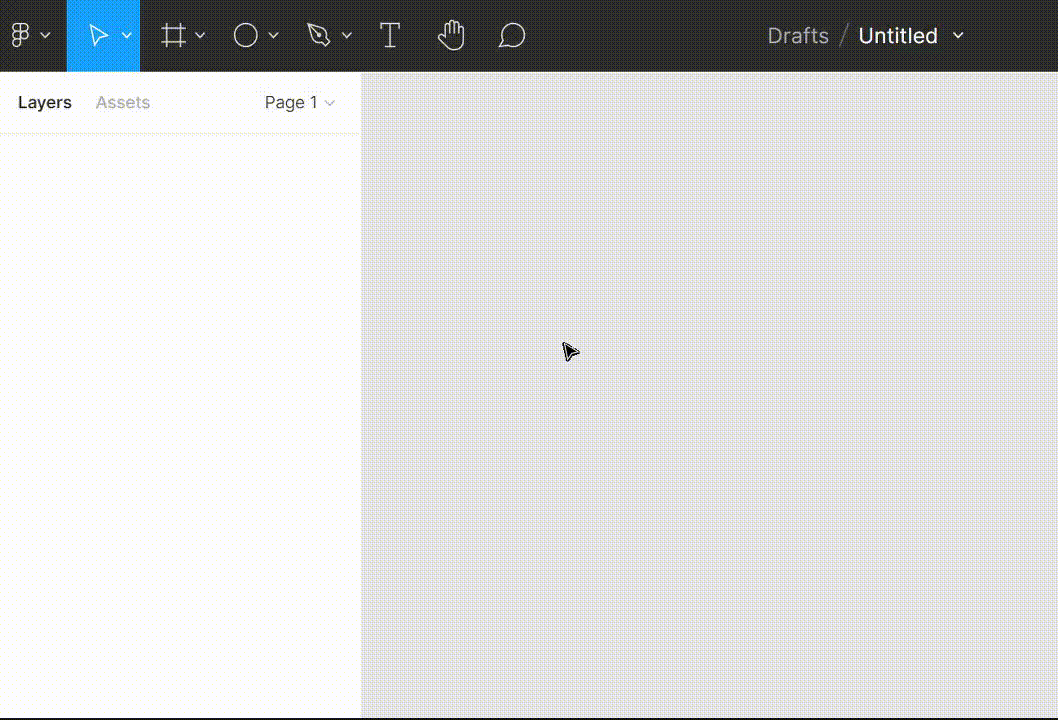This screenshot has height=720, width=1058.
Task: Expand the chevron beside the Figma logo
Action: [x=45, y=35]
